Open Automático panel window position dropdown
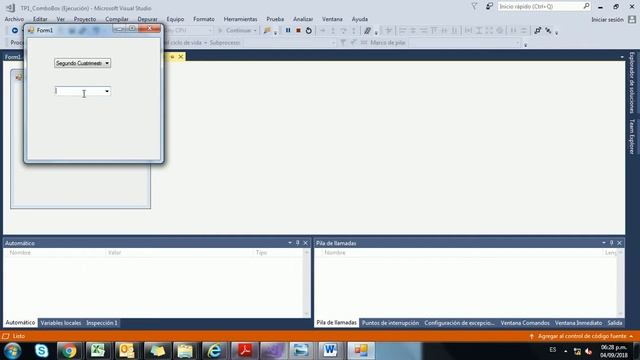 click(x=290, y=243)
